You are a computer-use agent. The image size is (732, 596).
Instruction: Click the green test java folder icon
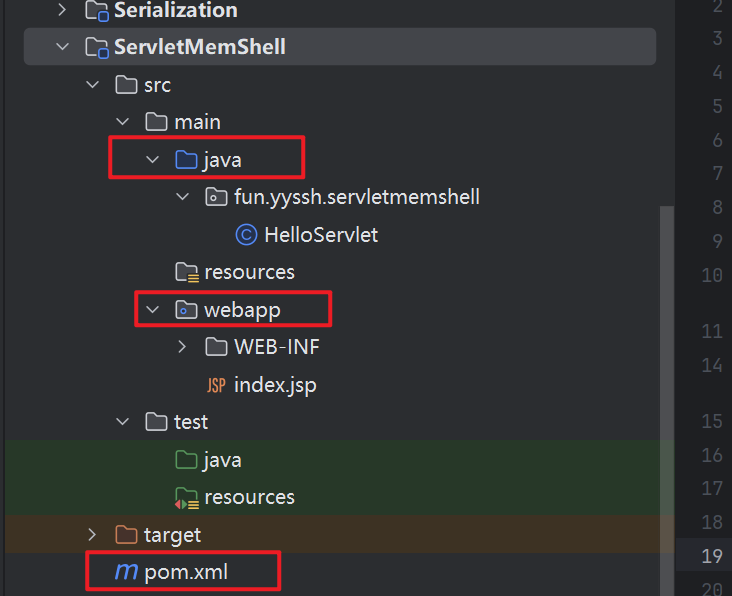click(x=186, y=460)
